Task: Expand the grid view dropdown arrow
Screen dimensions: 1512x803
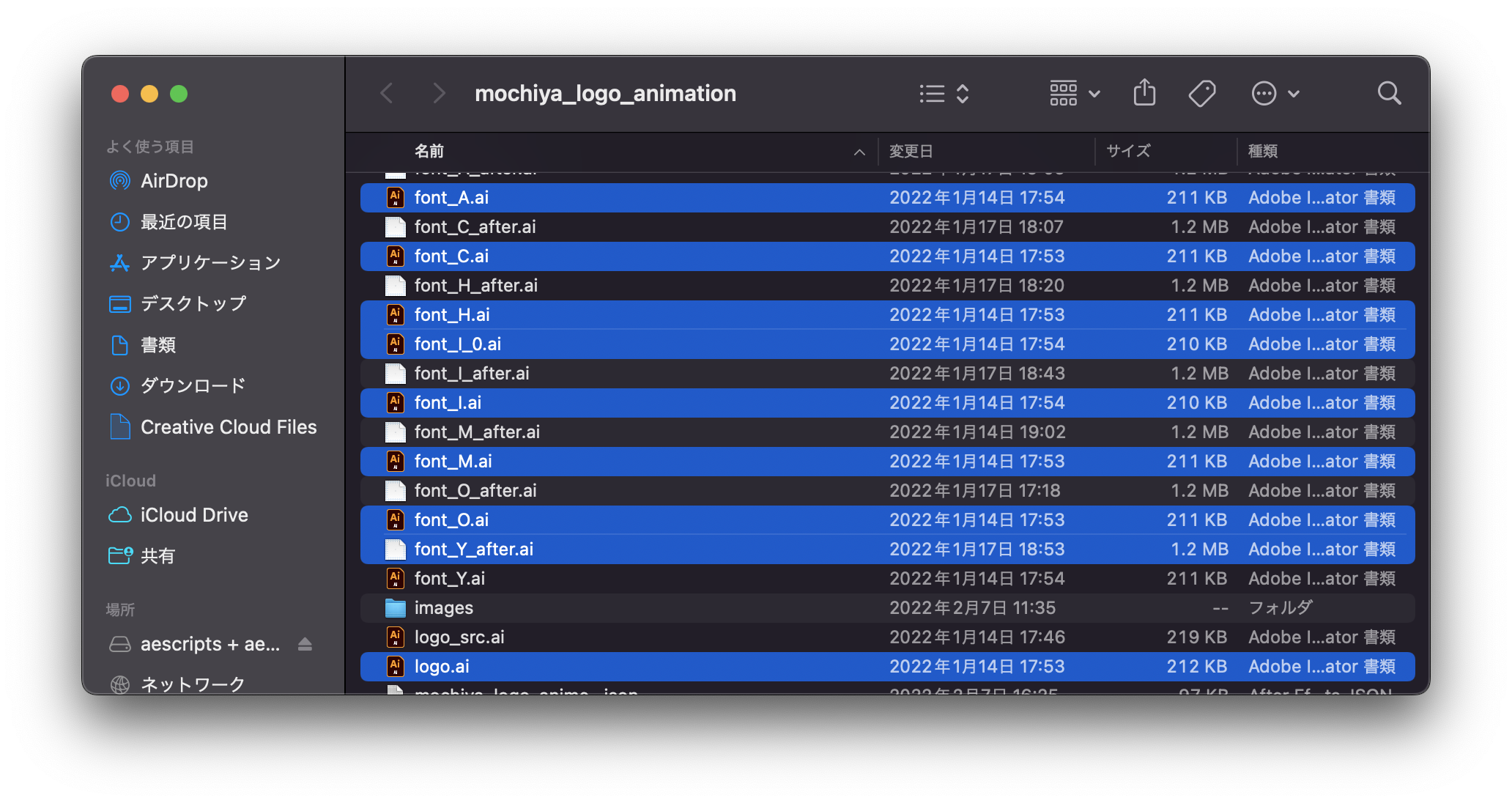Action: (x=1094, y=94)
